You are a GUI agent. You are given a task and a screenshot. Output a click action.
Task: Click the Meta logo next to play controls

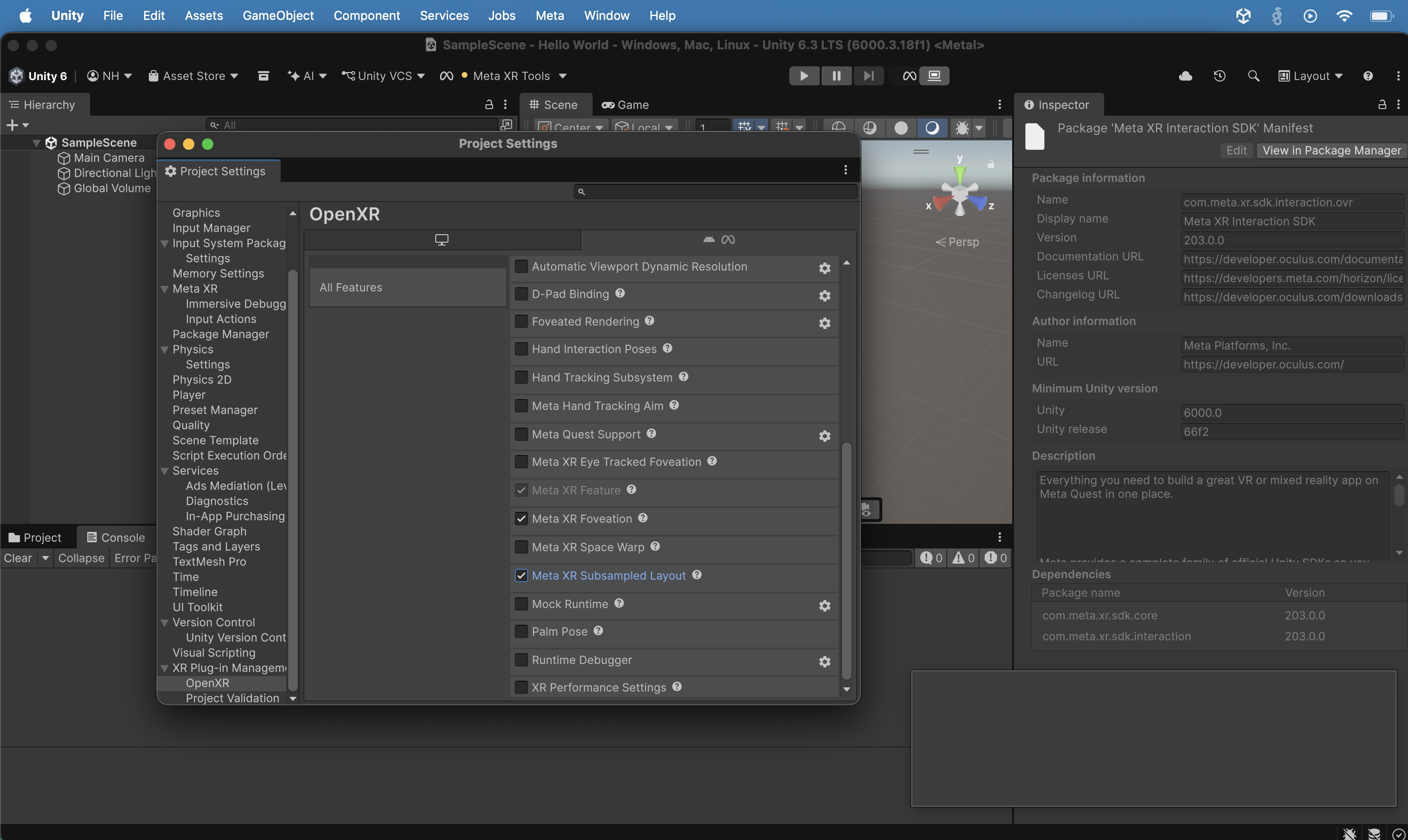(x=909, y=76)
